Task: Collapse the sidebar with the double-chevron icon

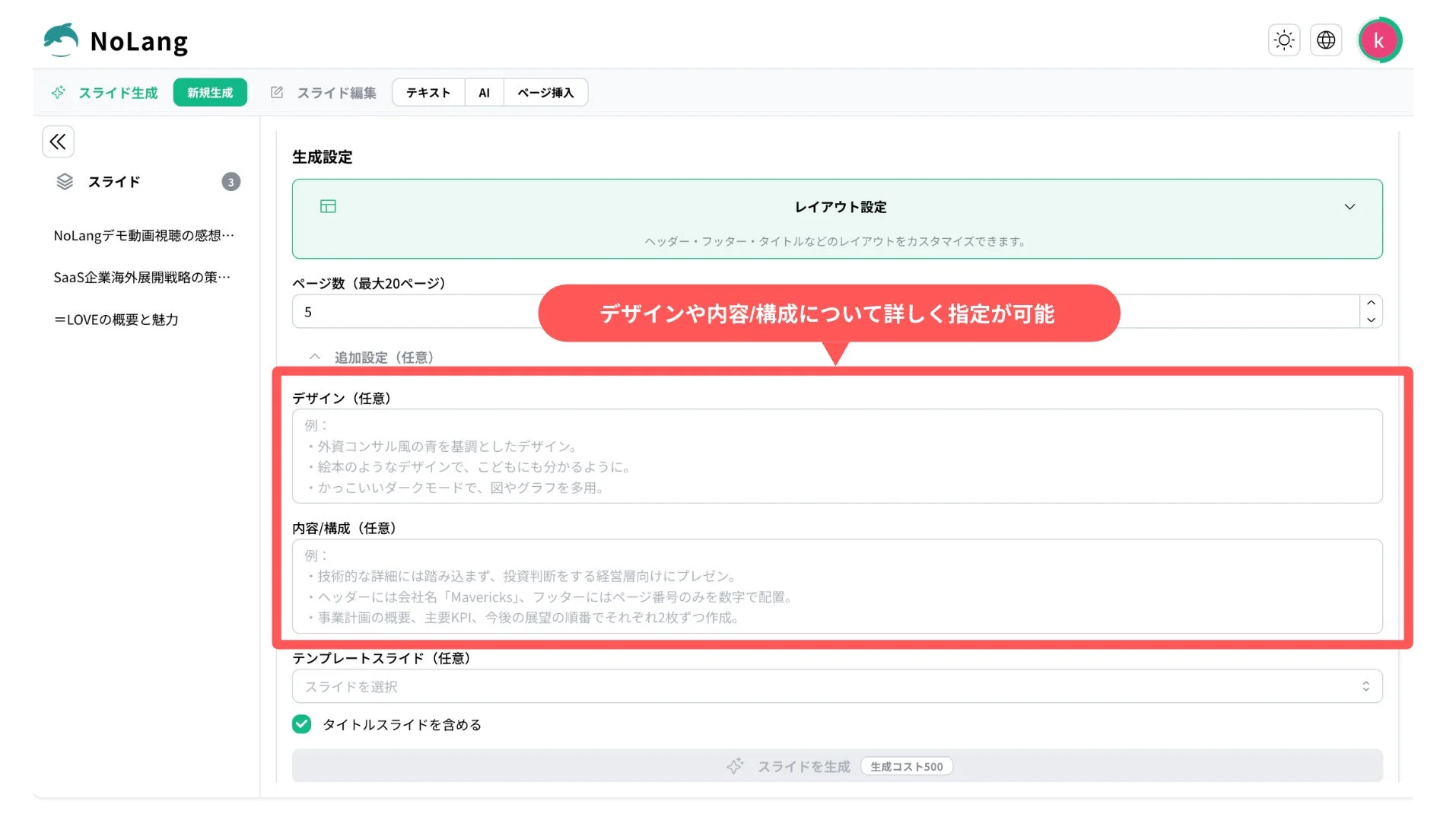Action: coord(58,141)
